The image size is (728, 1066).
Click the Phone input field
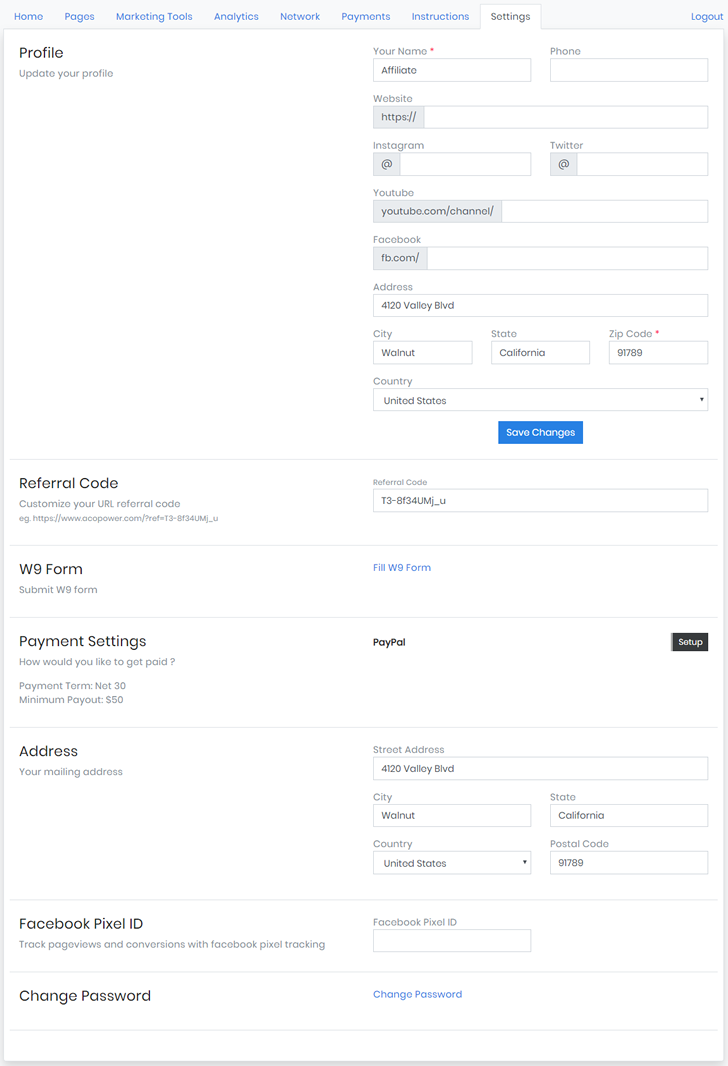point(628,69)
